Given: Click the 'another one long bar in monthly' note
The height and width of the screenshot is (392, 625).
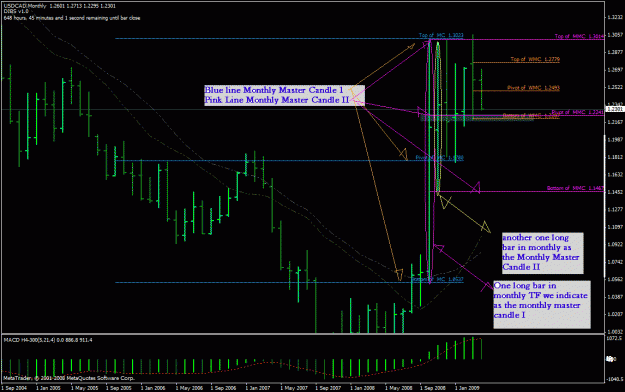Looking at the screenshot, I should [542, 252].
